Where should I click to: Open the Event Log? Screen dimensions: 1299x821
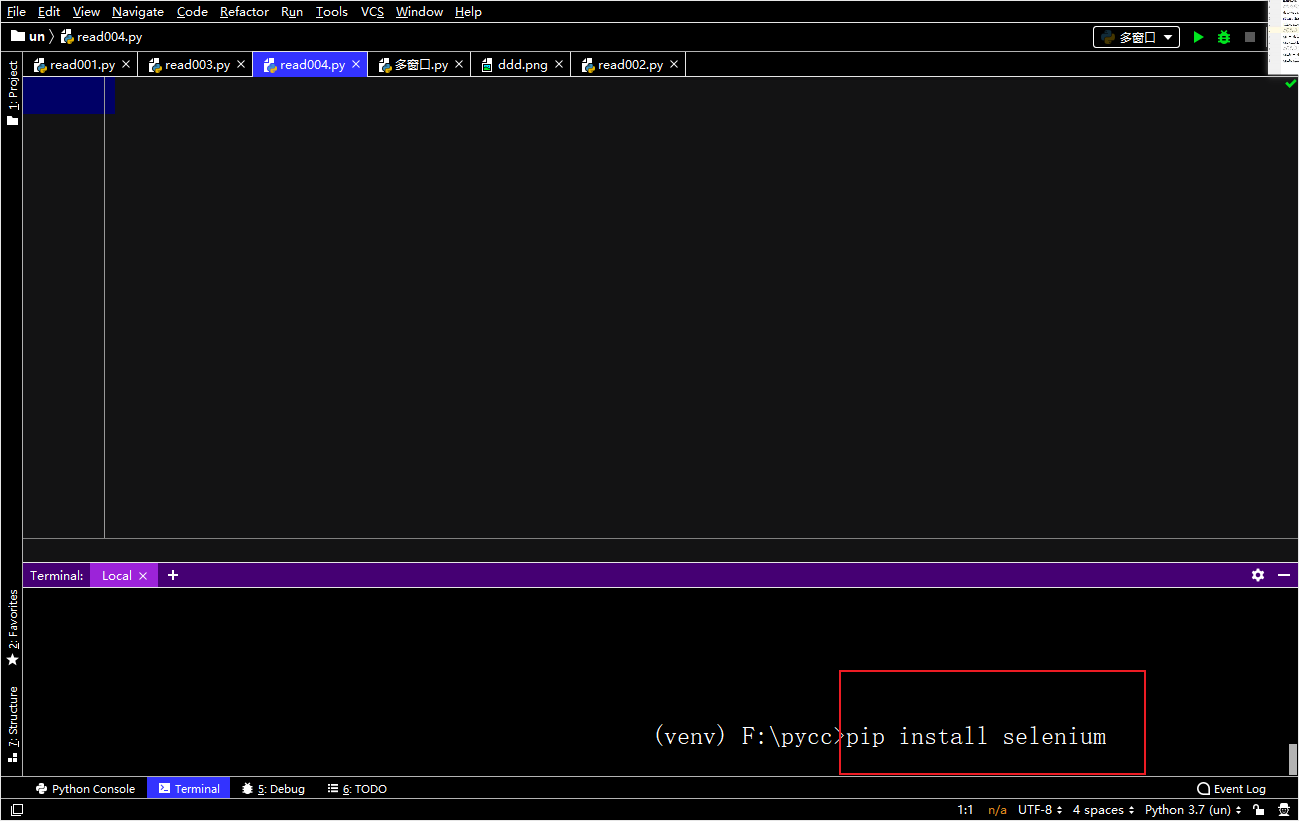1231,789
